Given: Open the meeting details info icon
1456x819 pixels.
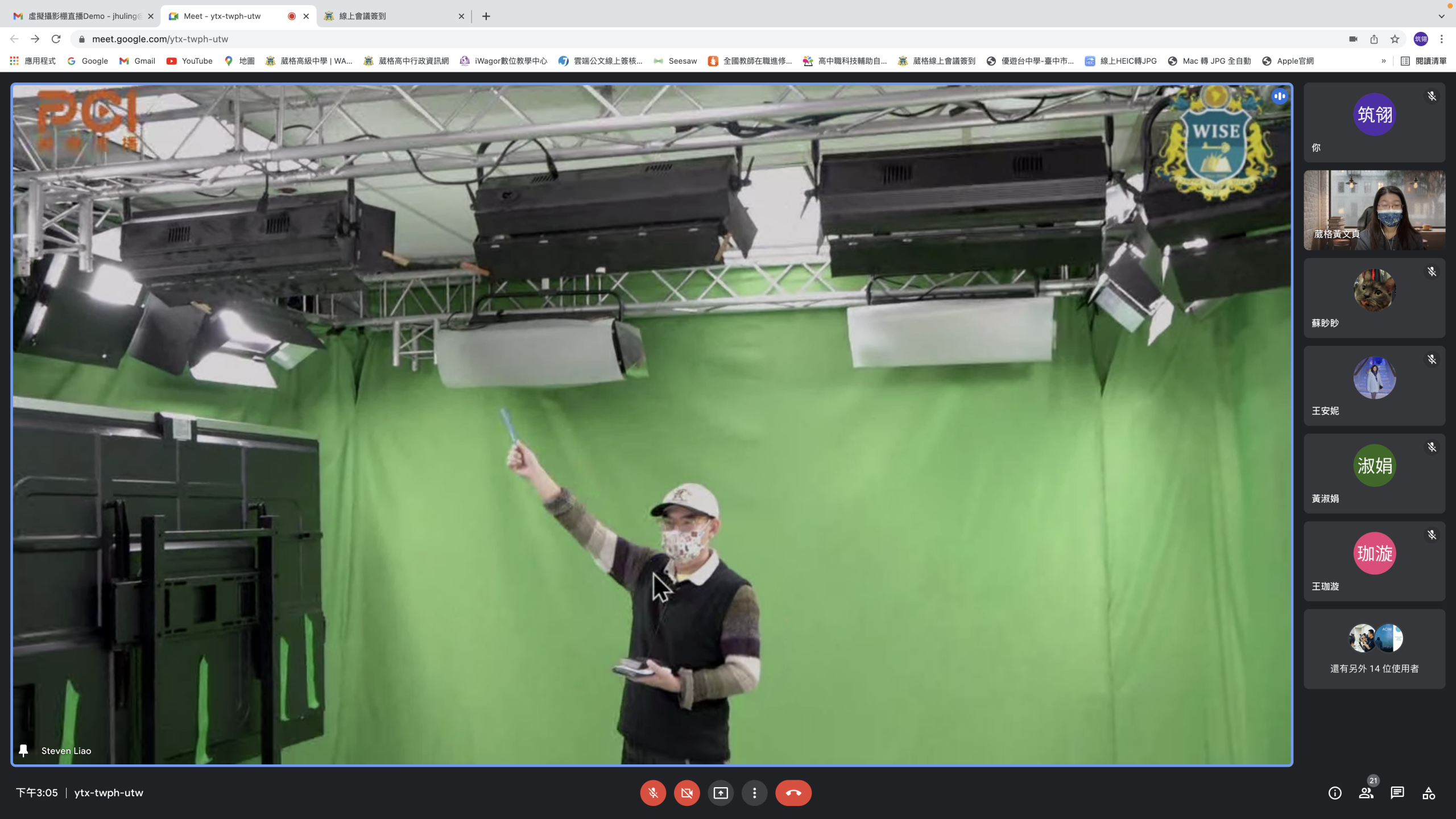Looking at the screenshot, I should 1334,793.
